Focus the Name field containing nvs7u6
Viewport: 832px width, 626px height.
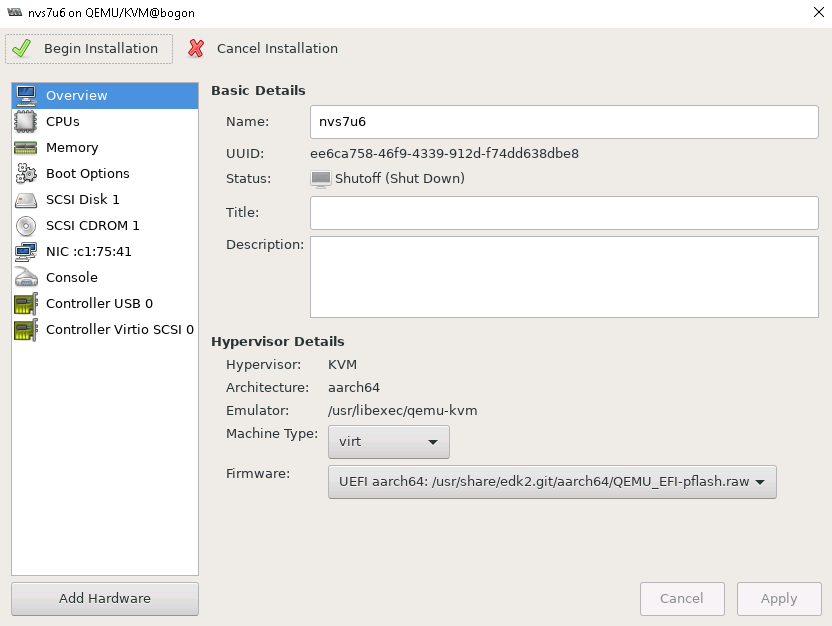click(564, 121)
